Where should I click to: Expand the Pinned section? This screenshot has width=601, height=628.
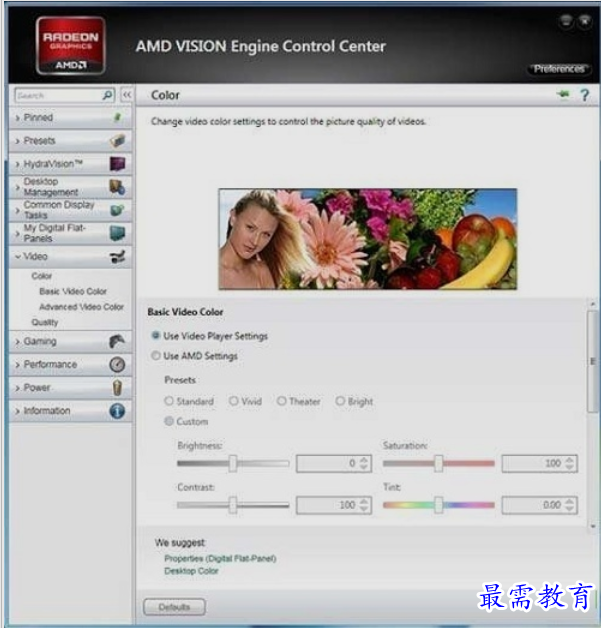[x=70, y=117]
